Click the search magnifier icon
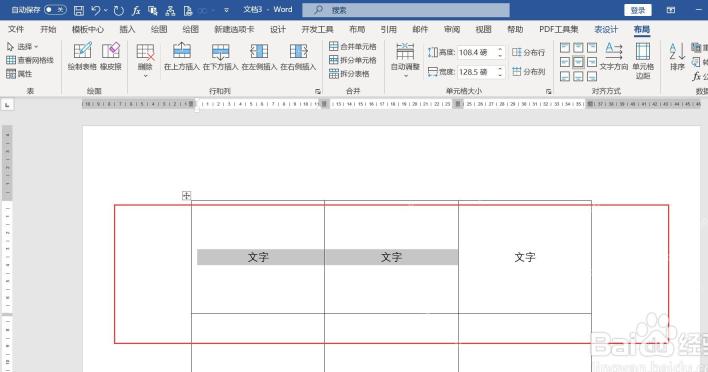This screenshot has width=708, height=372. click(x=318, y=9)
